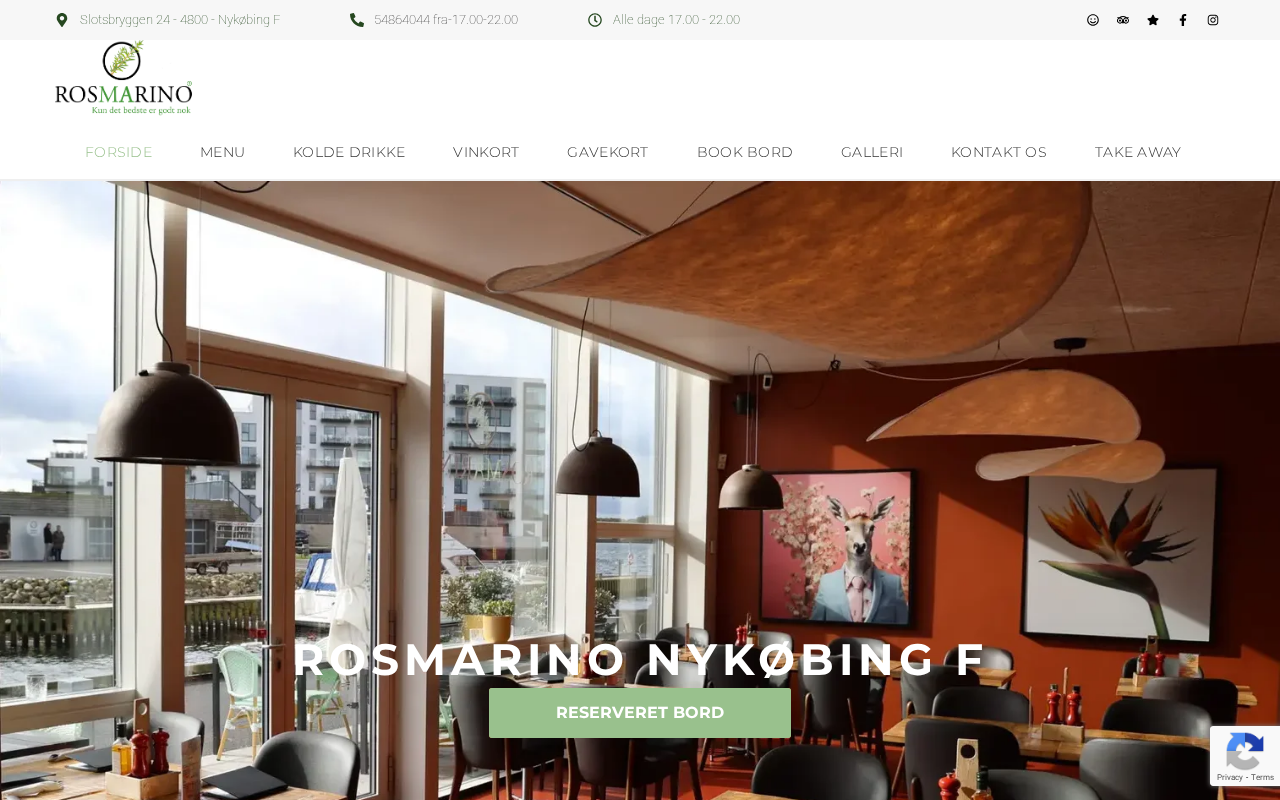The width and height of the screenshot is (1280, 800).
Task: Go to the Forside menu item
Action: tap(119, 152)
